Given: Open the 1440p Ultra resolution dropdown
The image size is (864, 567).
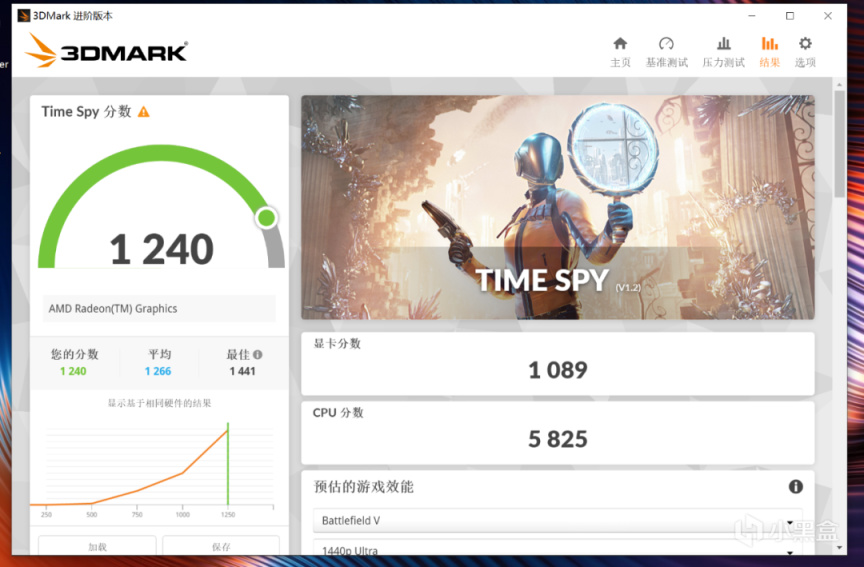Looking at the screenshot, I should click(x=557, y=549).
